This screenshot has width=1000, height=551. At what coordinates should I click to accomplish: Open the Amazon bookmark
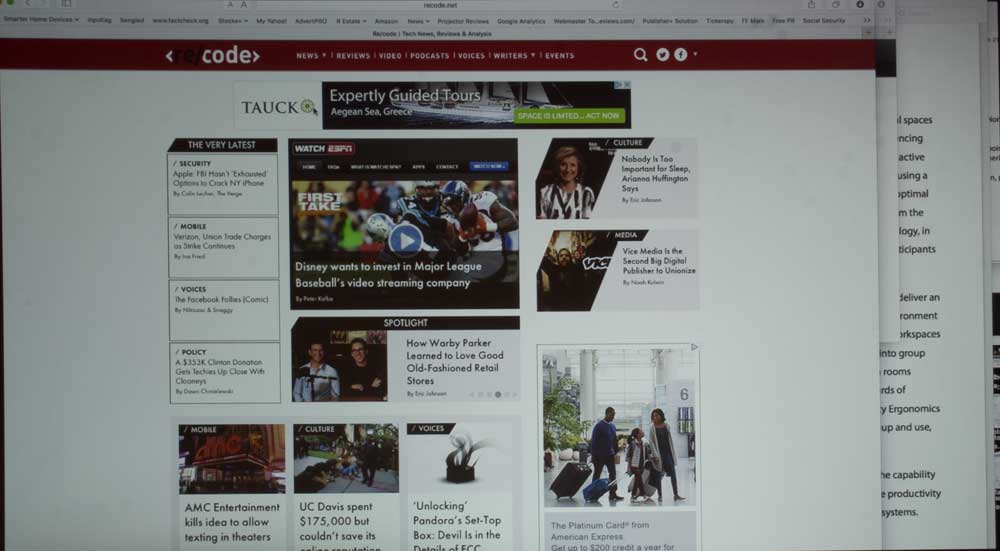tap(386, 20)
